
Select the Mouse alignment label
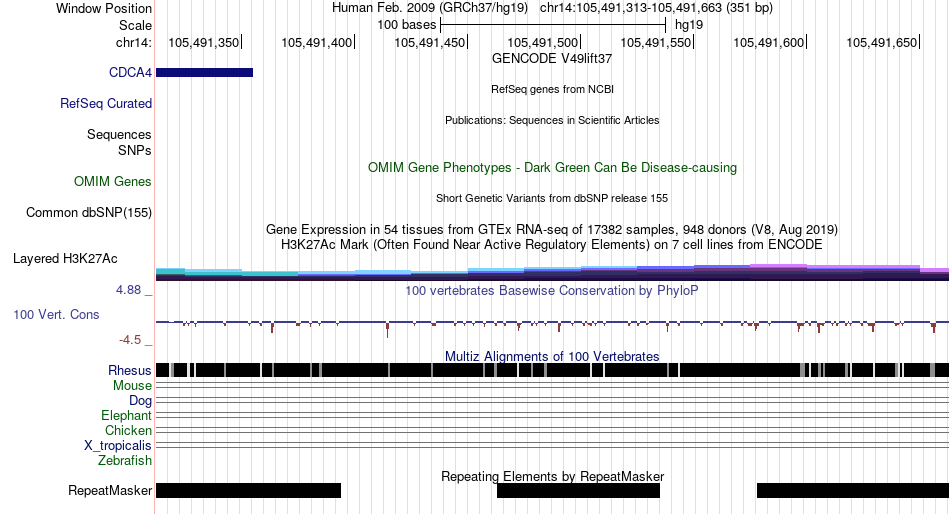[x=132, y=386]
